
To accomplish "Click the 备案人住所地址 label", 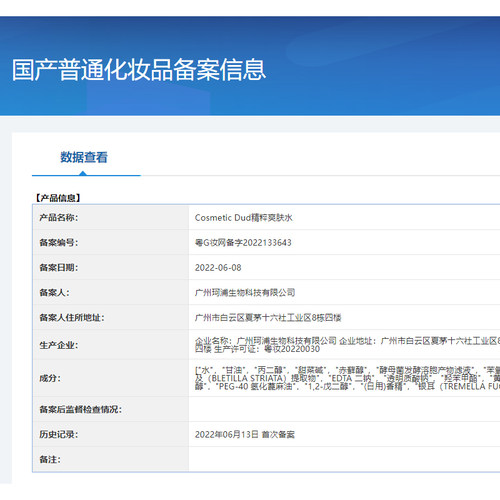I will [72, 318].
